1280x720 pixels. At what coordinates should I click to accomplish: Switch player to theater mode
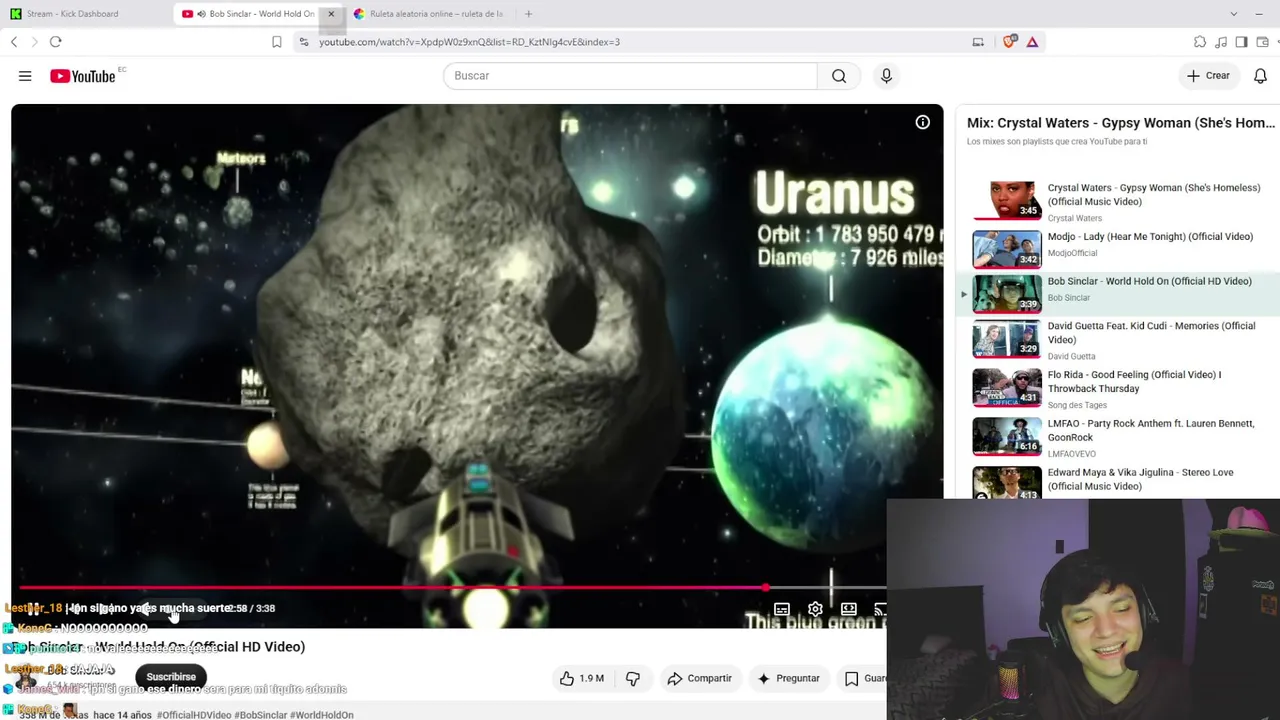click(848, 609)
